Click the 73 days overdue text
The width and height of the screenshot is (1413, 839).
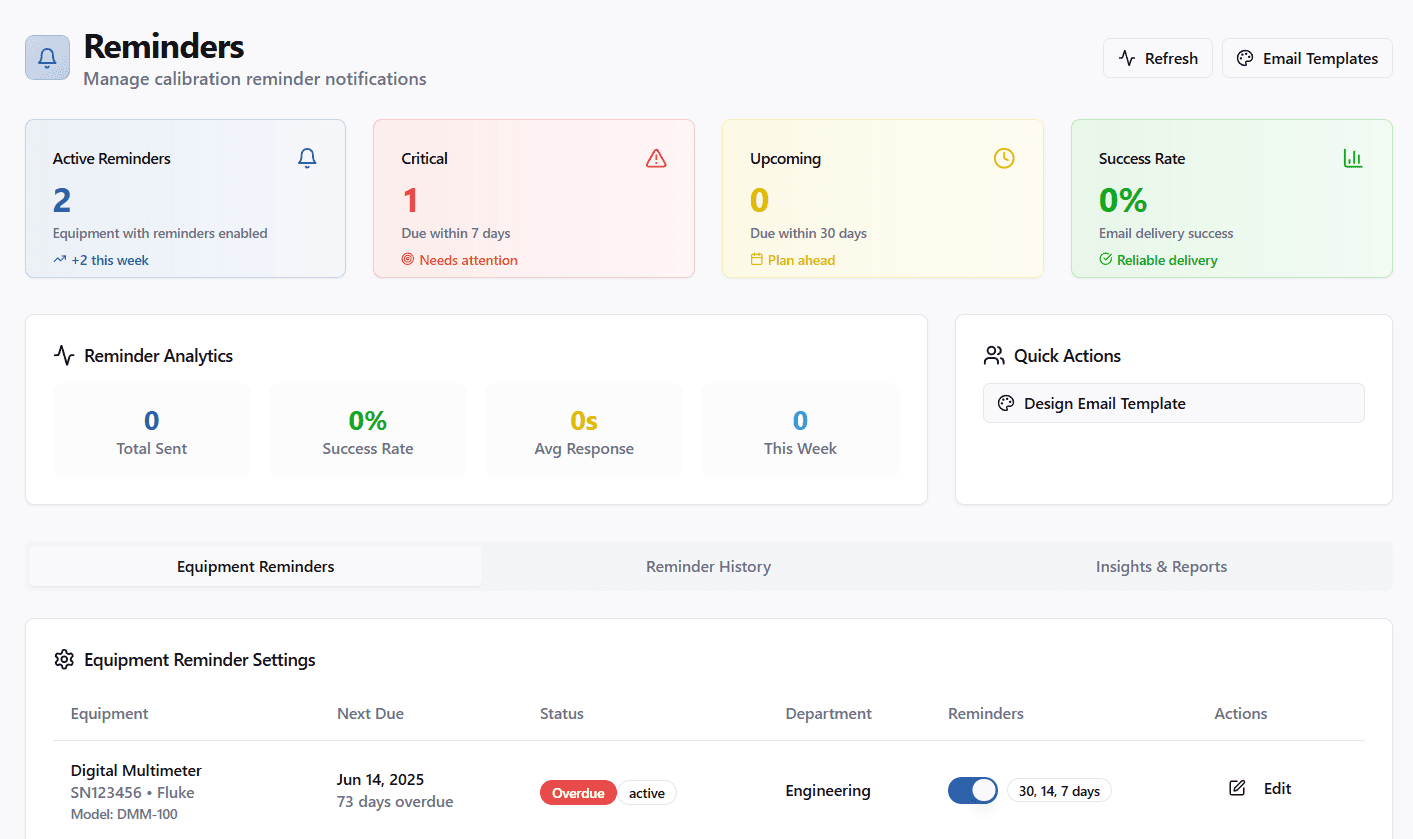[396, 801]
